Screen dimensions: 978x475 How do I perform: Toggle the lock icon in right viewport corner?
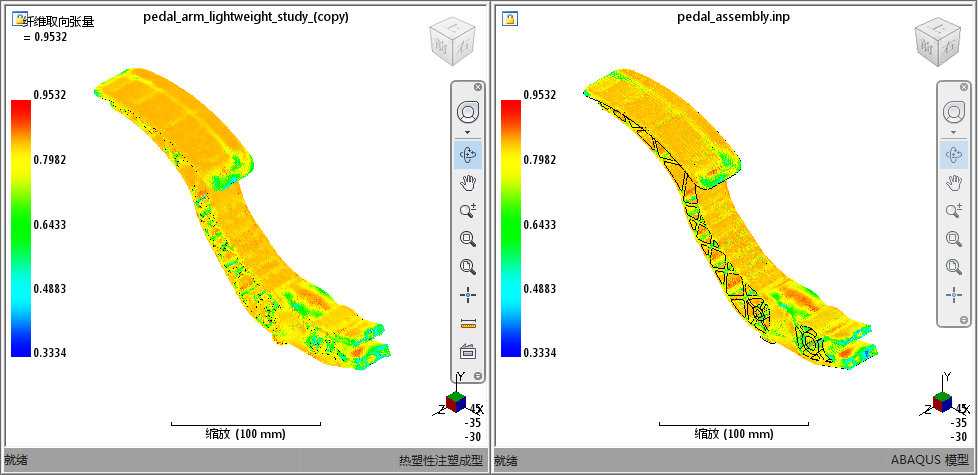(510, 18)
